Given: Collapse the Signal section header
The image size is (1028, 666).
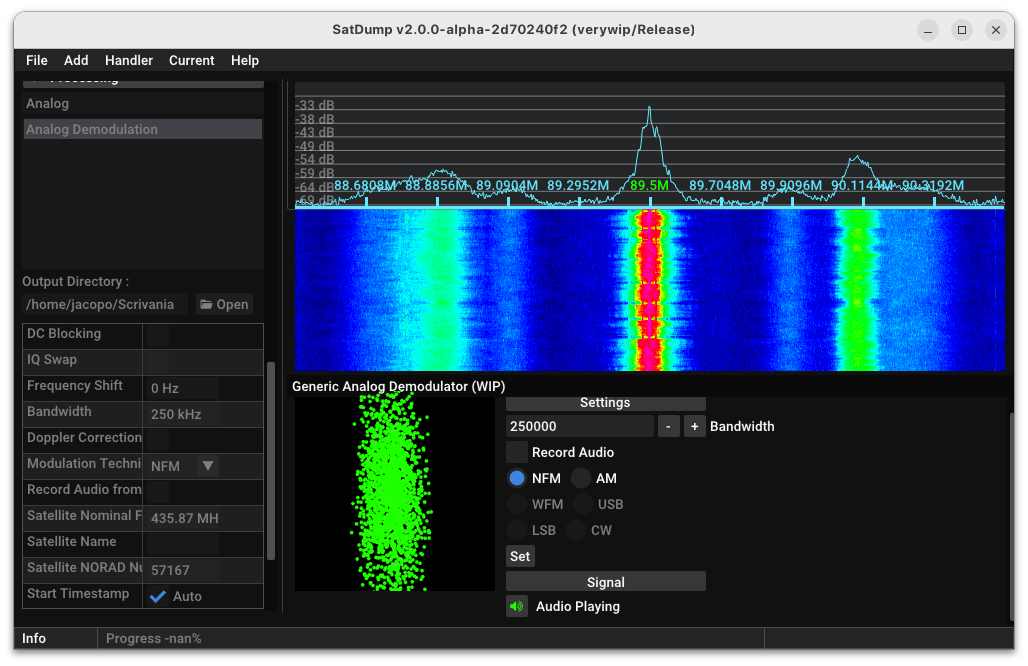Looking at the screenshot, I should 605,582.
